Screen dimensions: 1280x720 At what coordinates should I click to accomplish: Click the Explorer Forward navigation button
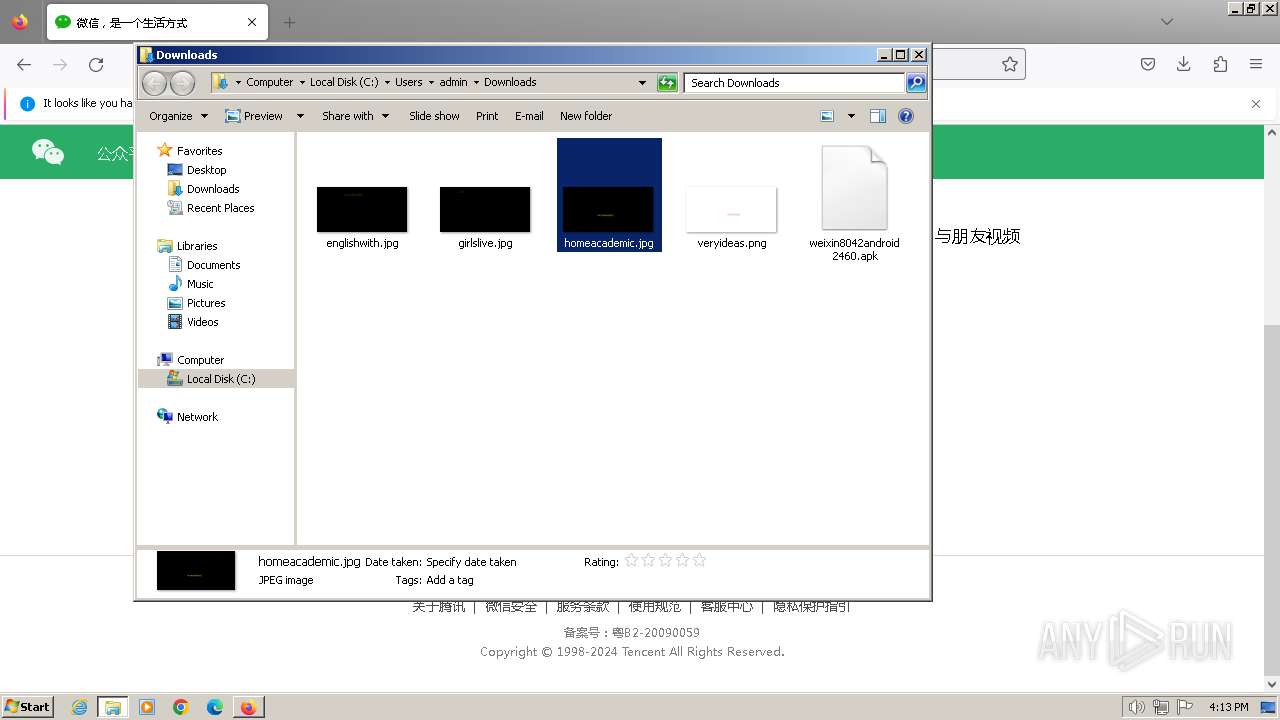(x=182, y=83)
